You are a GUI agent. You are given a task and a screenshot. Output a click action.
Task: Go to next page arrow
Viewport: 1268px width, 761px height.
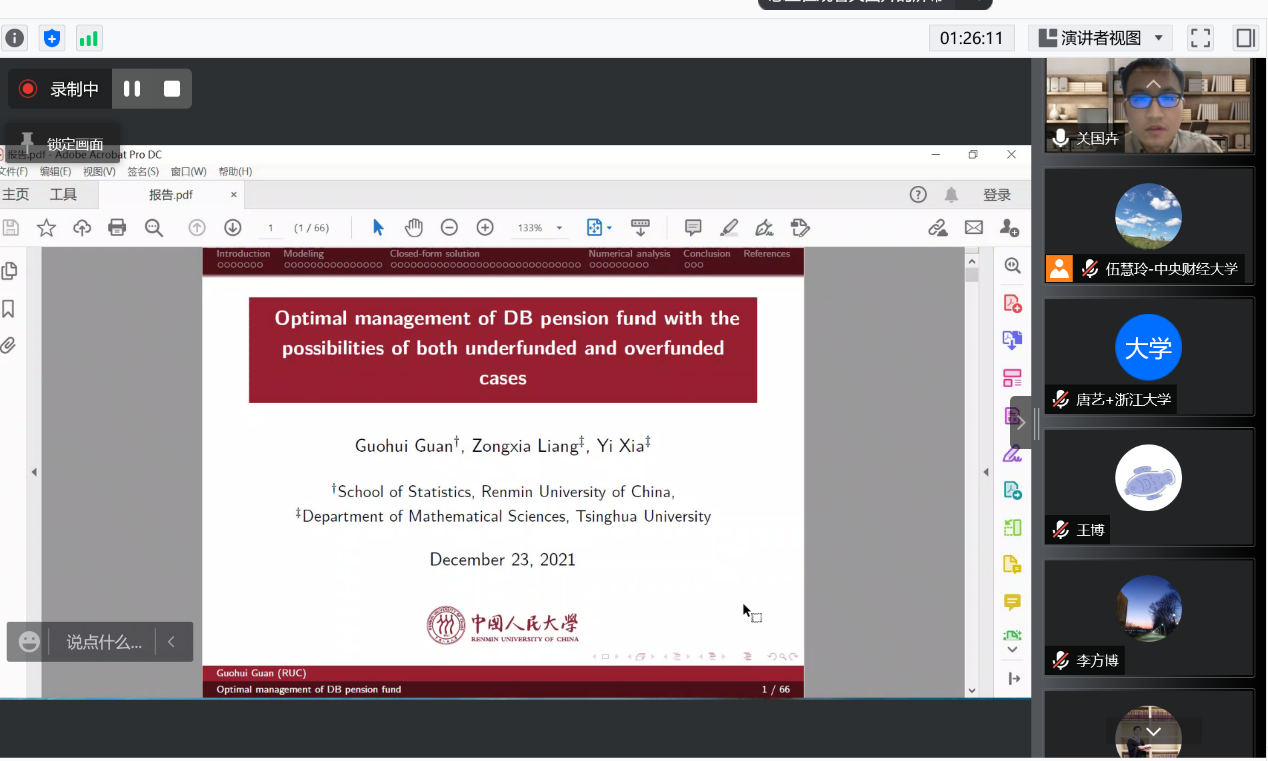[232, 228]
